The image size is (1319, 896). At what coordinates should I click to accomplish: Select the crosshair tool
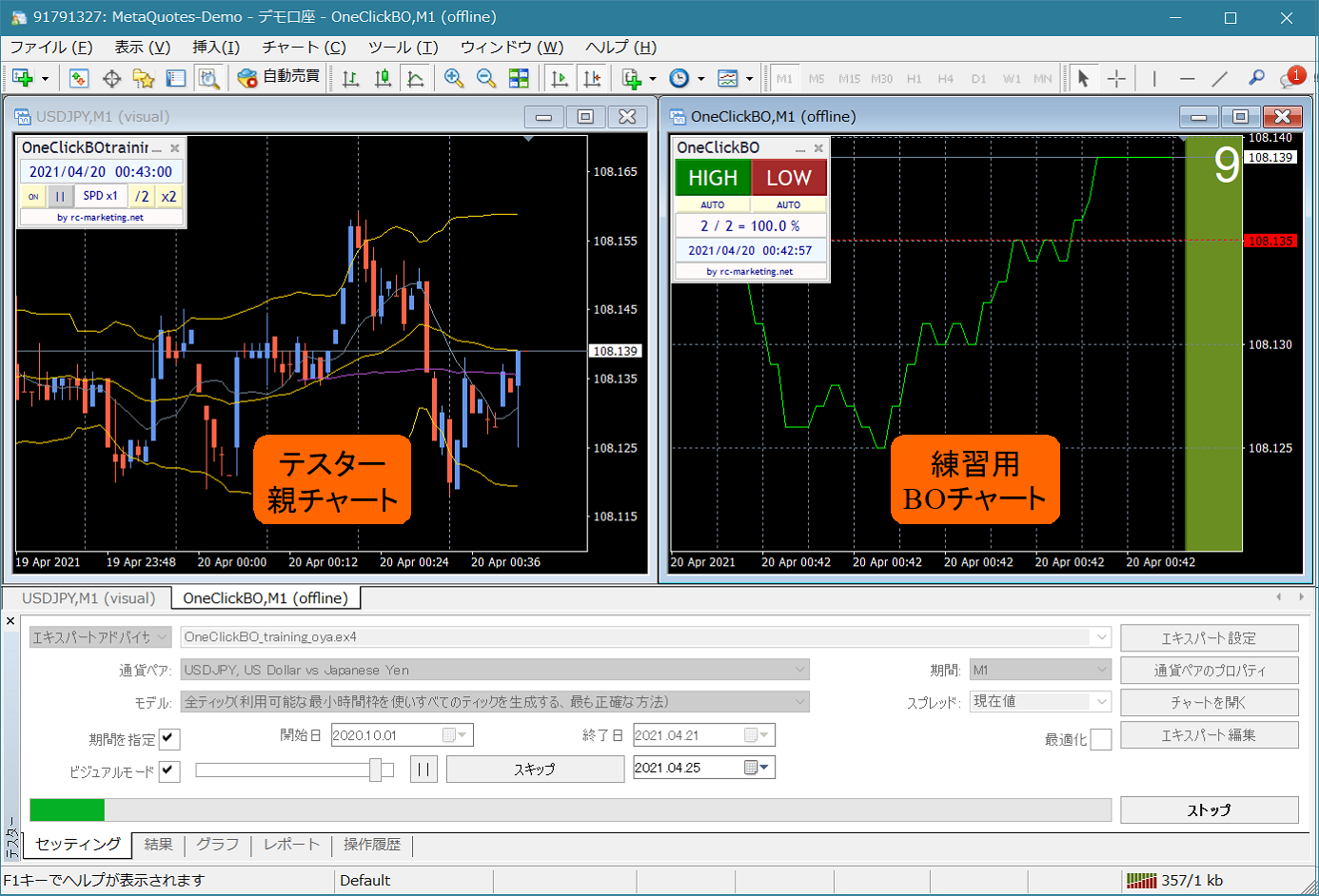click(1116, 78)
